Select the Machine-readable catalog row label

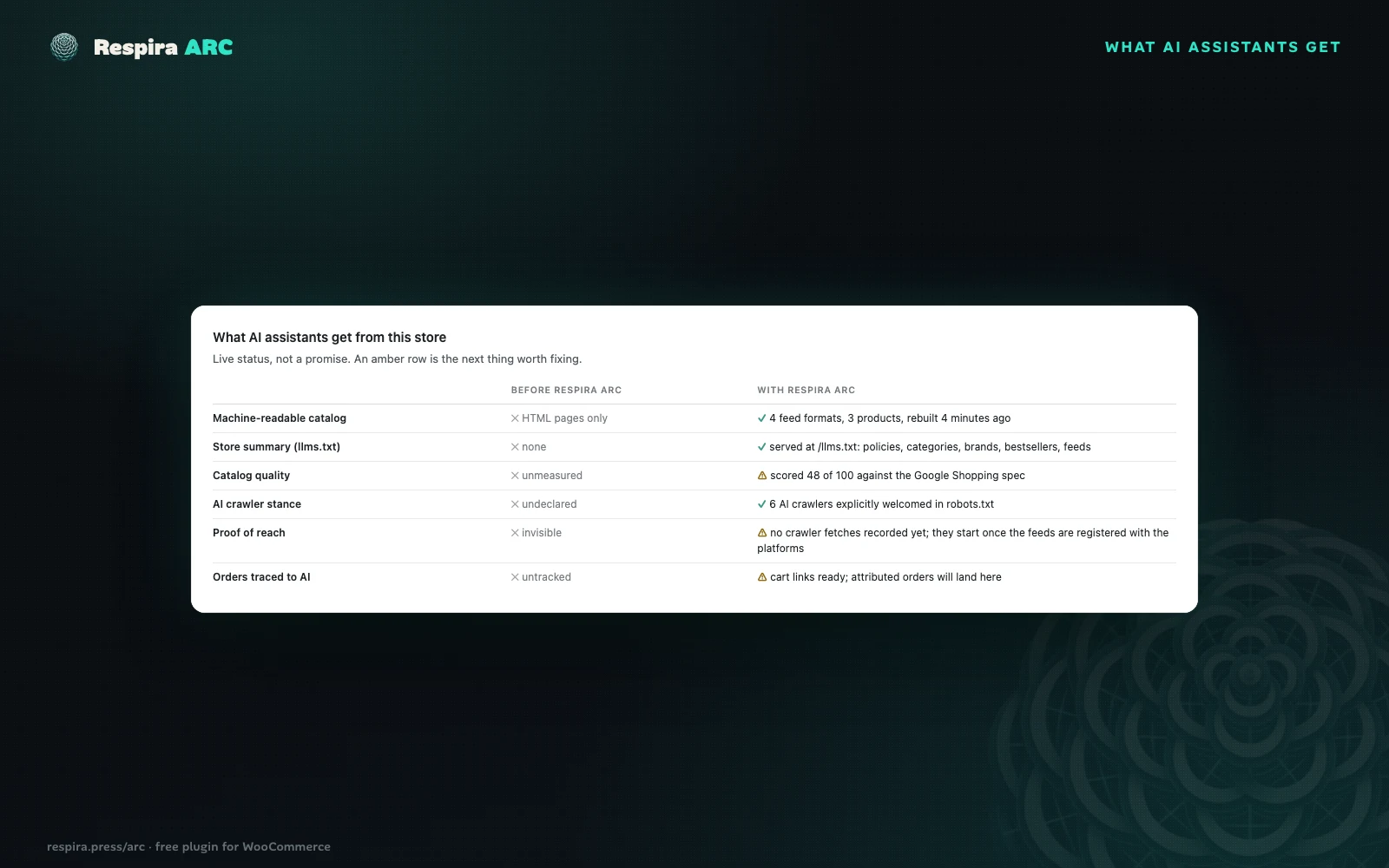280,418
